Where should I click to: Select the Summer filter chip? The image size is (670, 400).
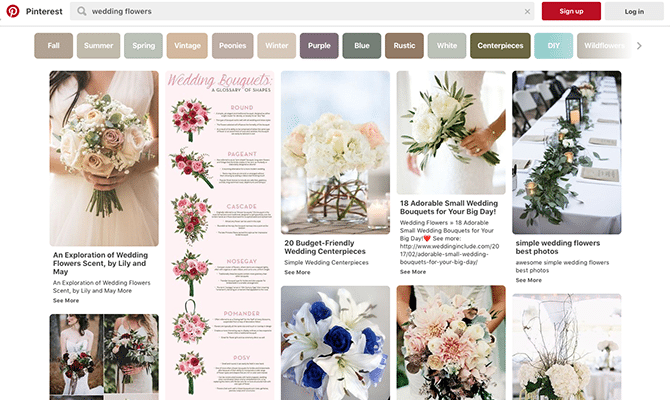98,46
